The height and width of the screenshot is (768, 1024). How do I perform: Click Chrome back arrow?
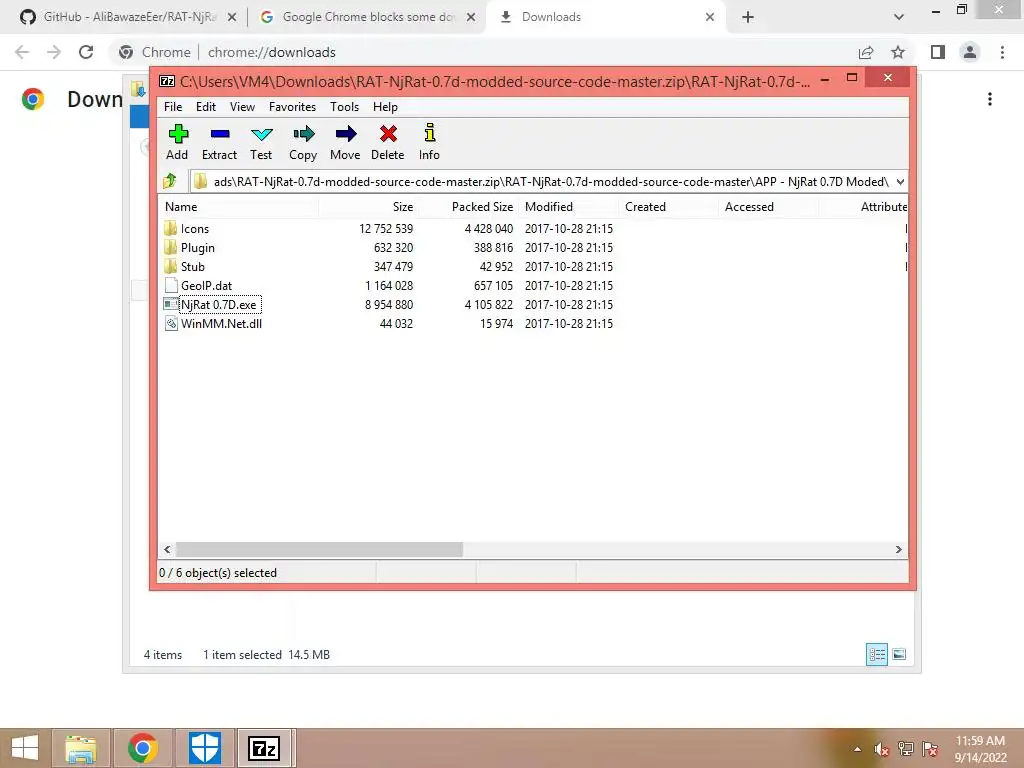coord(22,52)
